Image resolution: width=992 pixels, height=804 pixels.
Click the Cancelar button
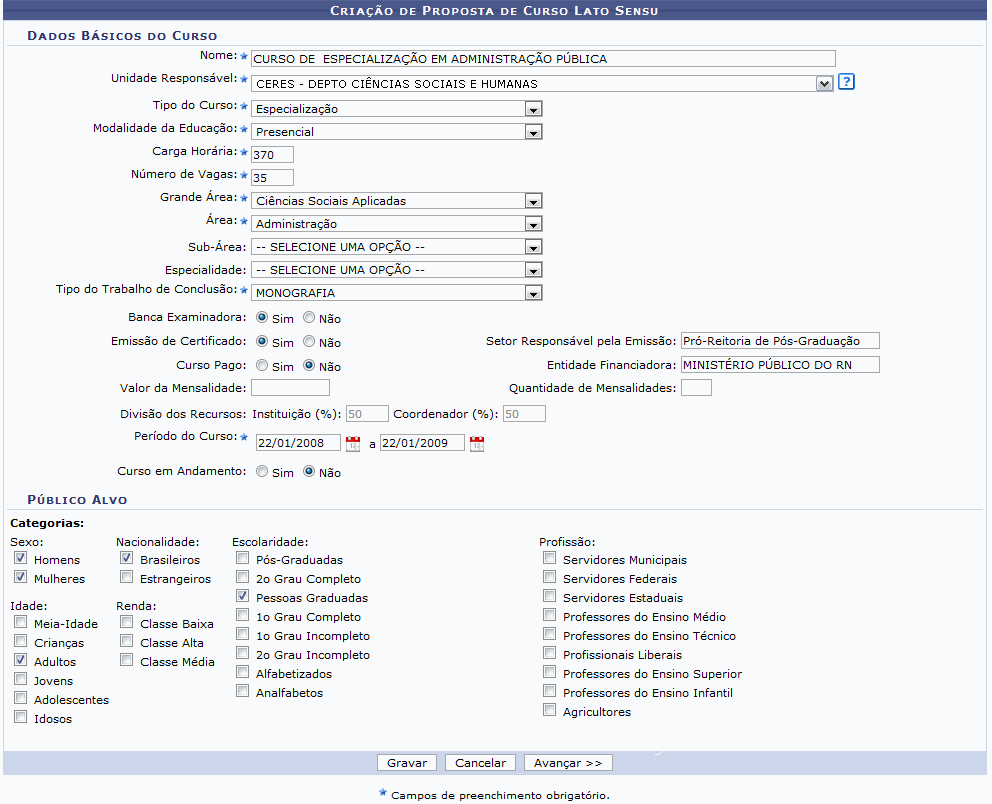click(480, 763)
